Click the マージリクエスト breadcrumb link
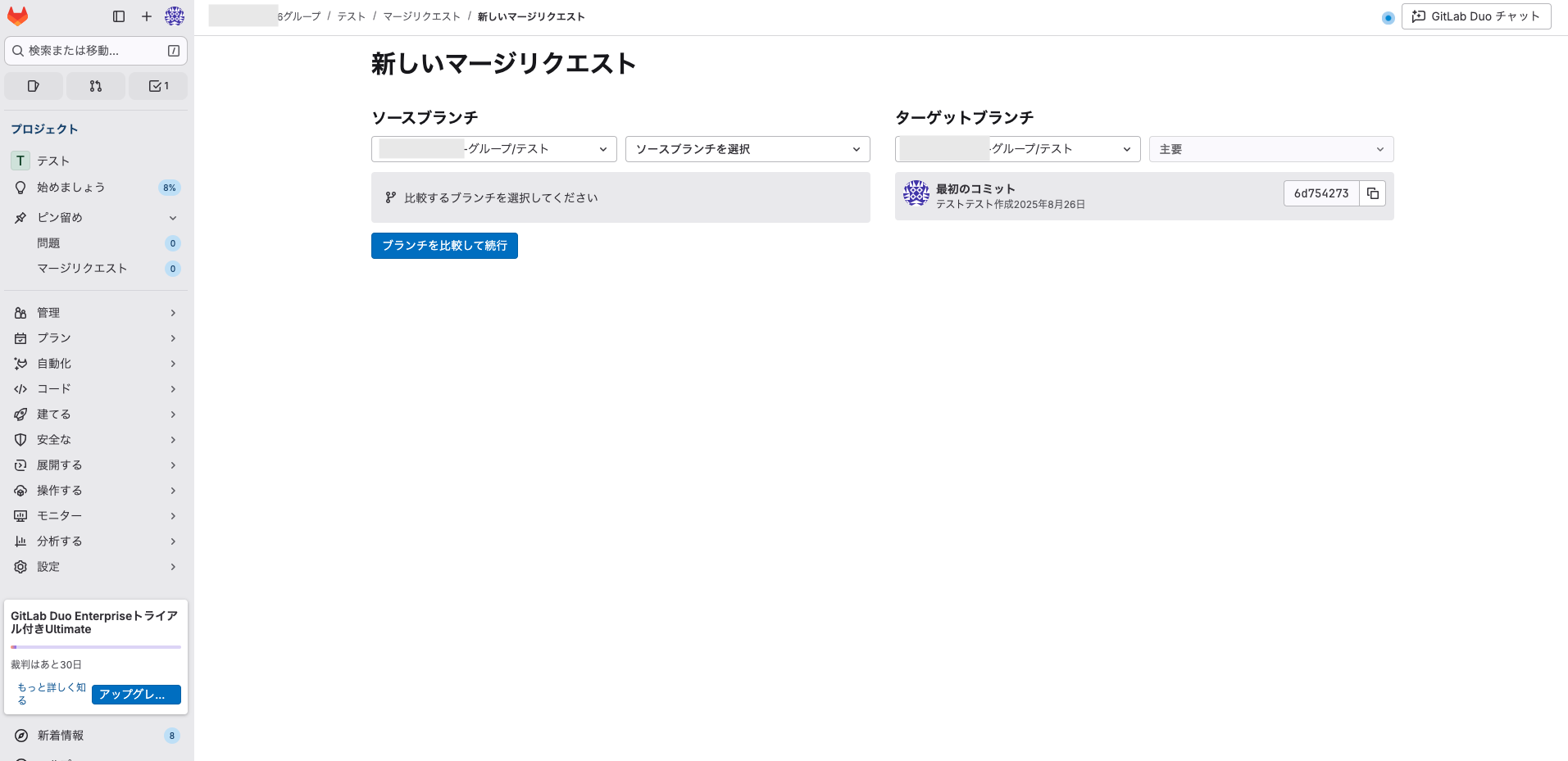 pos(422,16)
